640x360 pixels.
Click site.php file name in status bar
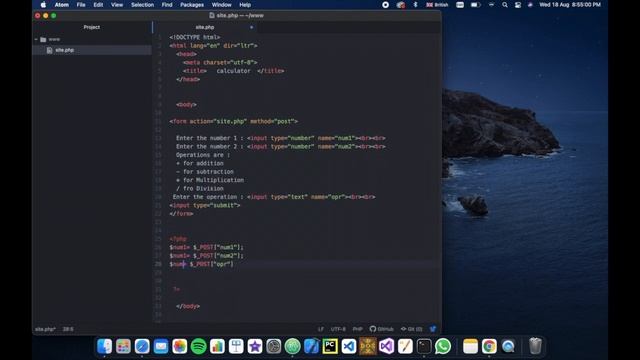(45, 329)
